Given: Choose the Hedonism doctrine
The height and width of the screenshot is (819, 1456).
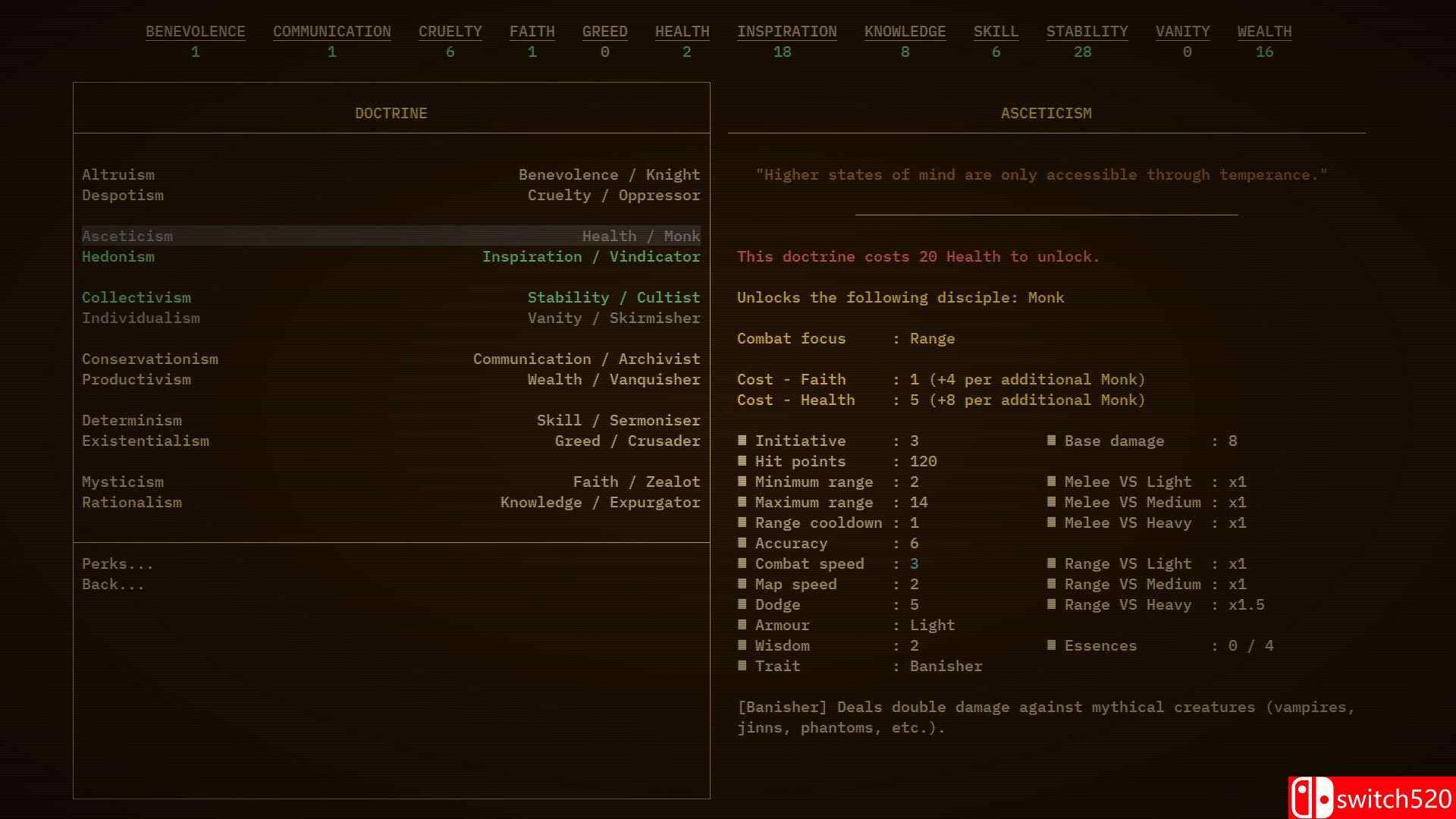Looking at the screenshot, I should (118, 256).
